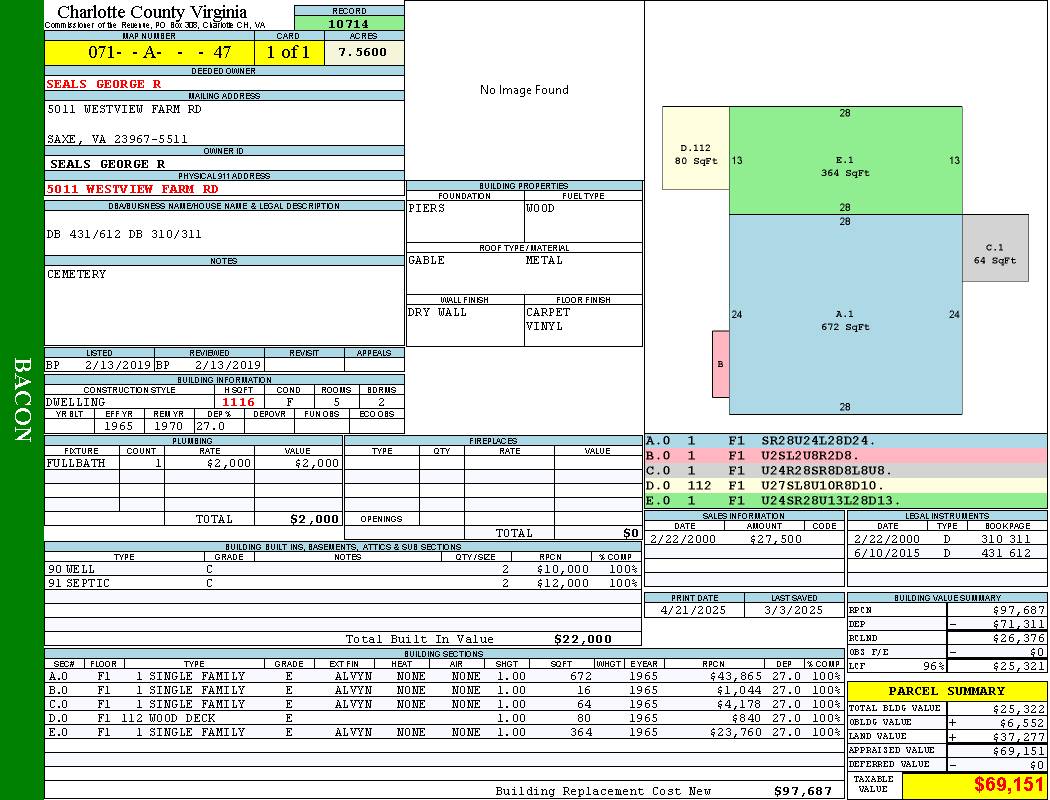The image size is (1050, 800).
Task: Click pink sketch section B
Action: coord(721,364)
